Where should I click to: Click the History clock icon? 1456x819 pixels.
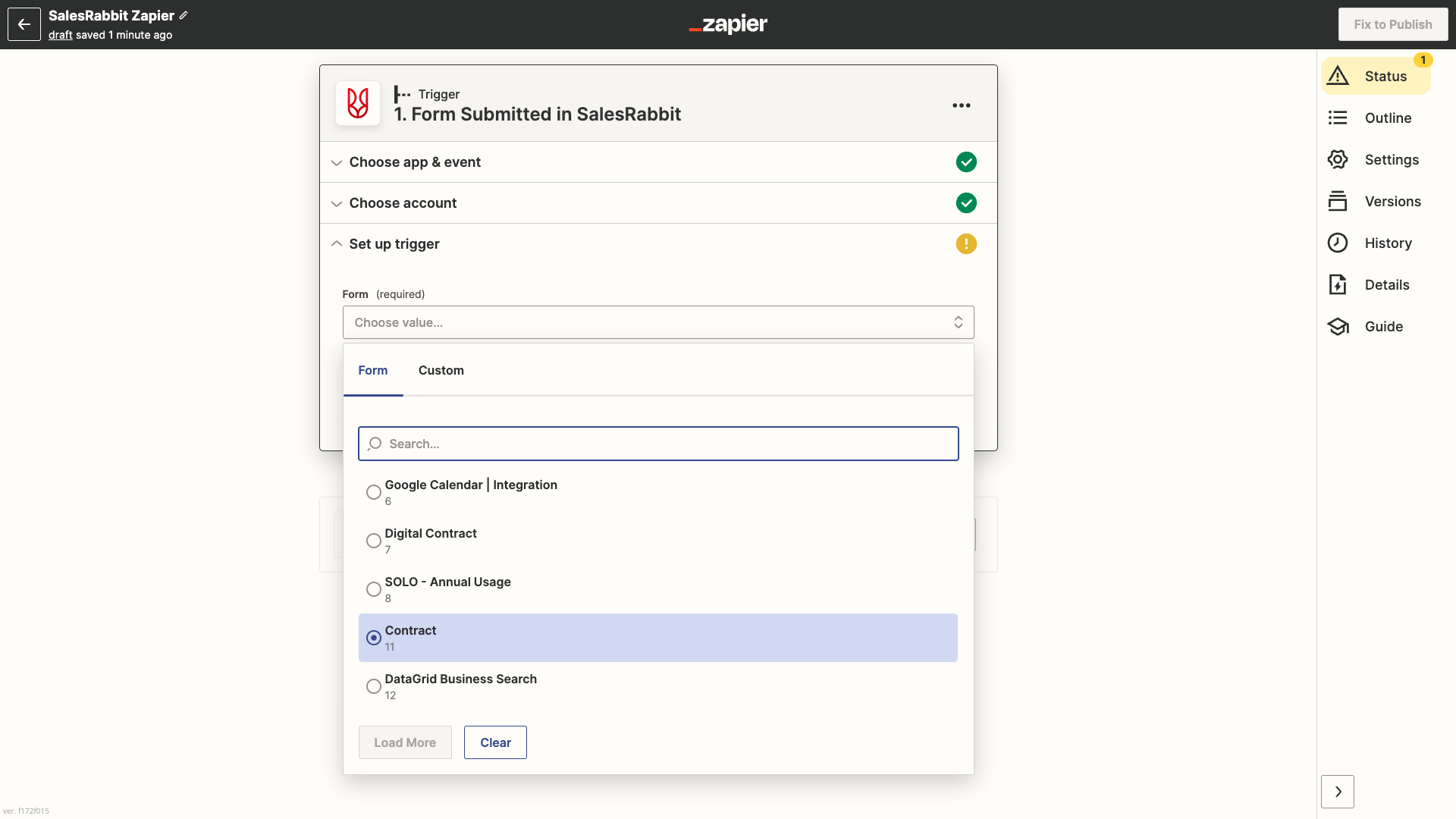[x=1338, y=243]
